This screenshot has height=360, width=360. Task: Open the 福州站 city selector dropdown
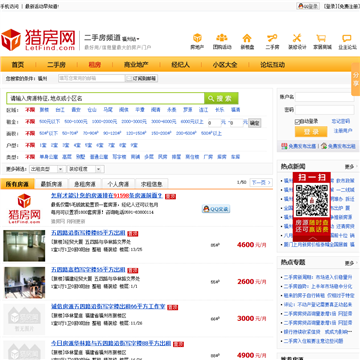(131, 39)
